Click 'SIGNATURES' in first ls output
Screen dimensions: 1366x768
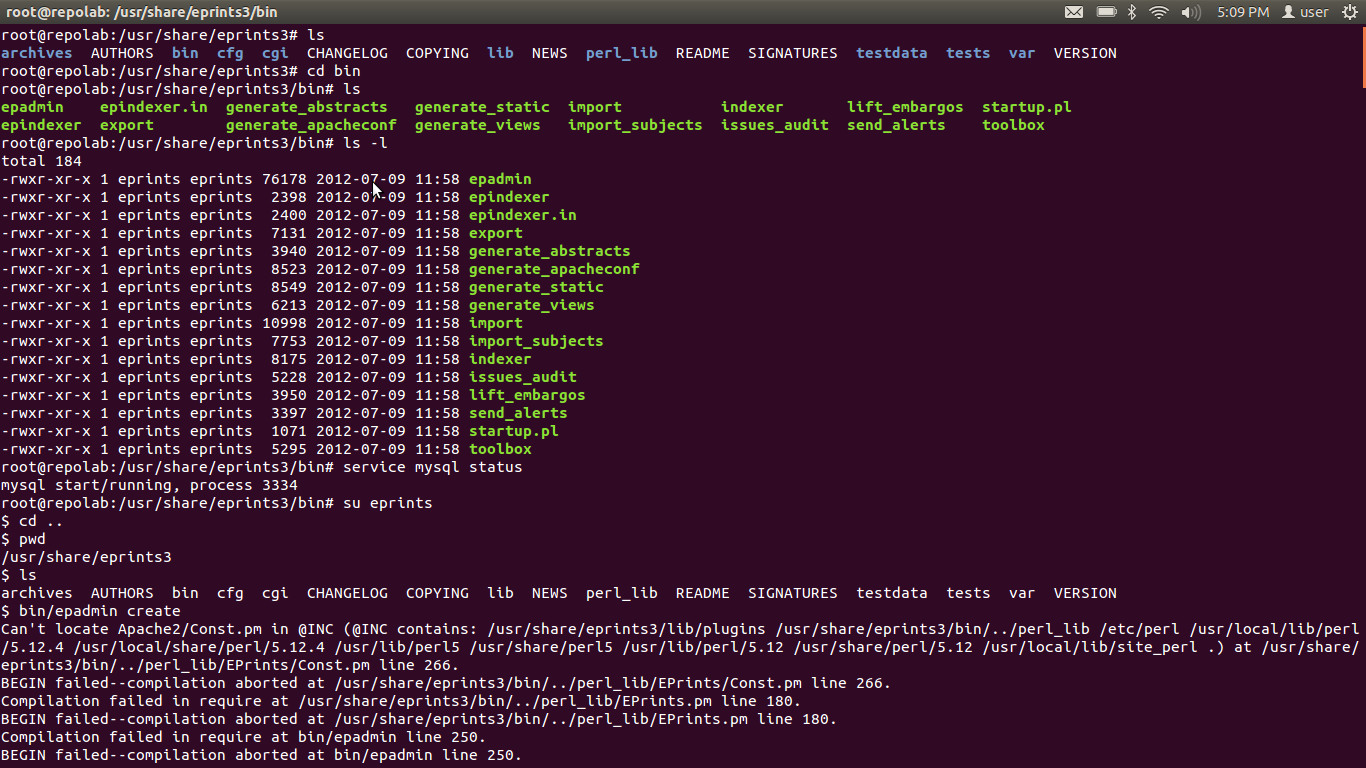click(x=793, y=53)
